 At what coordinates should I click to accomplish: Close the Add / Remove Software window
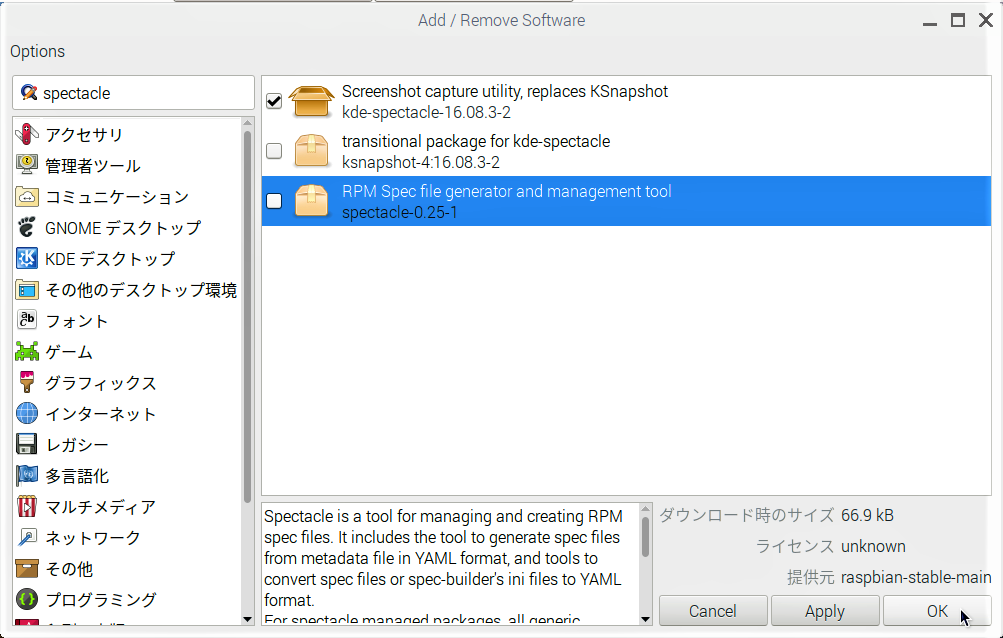pyautogui.click(x=986, y=20)
